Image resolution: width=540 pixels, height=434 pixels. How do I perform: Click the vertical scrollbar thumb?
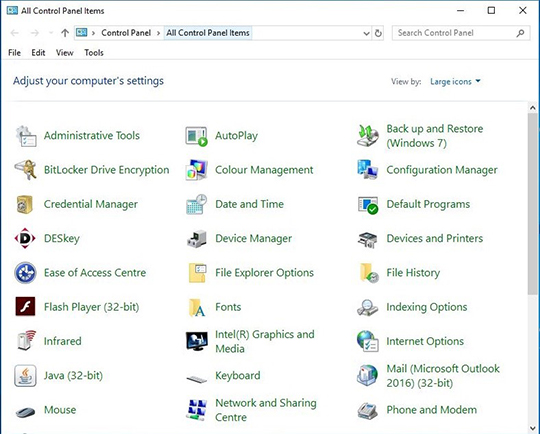(x=533, y=204)
